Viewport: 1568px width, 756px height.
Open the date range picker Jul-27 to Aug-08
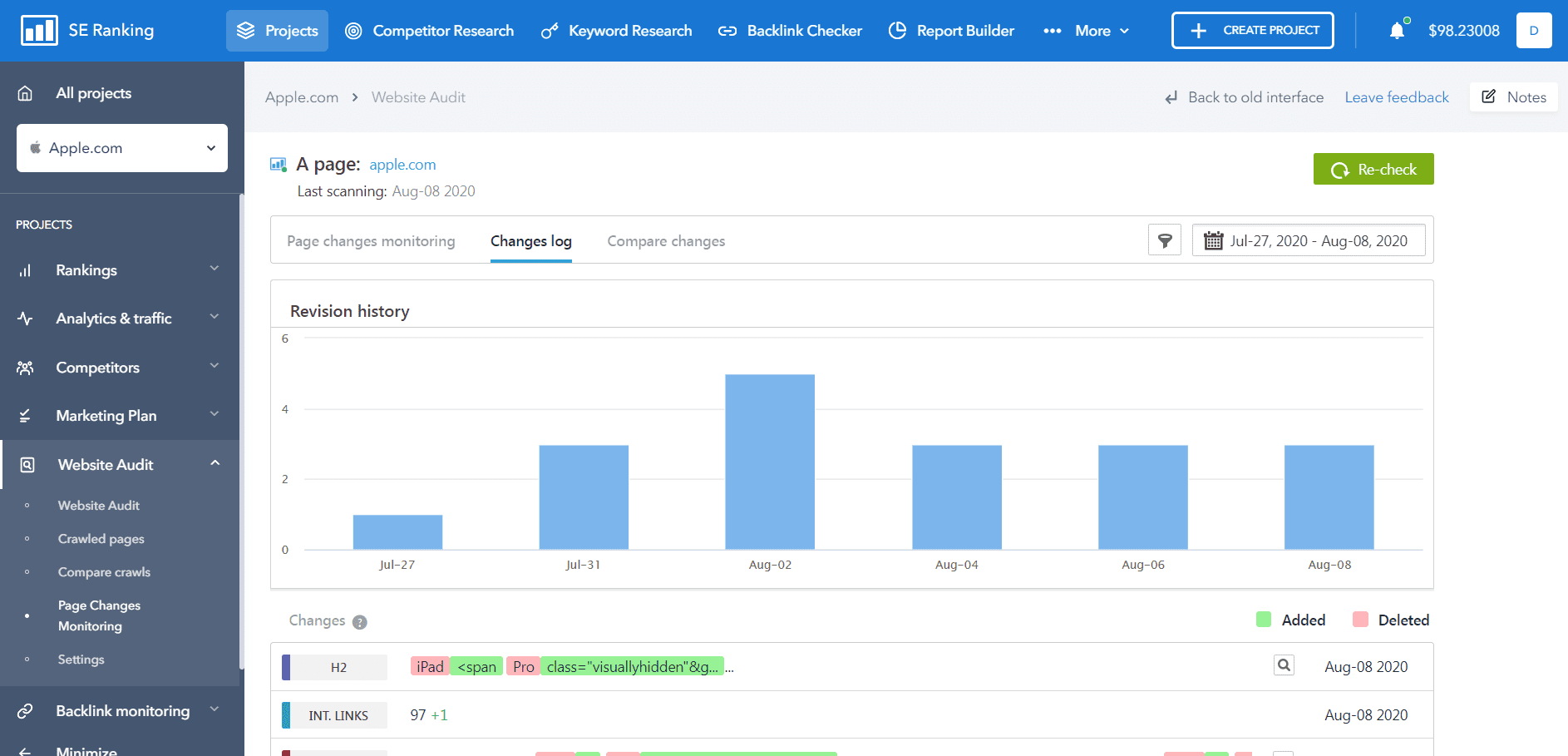click(x=1309, y=240)
